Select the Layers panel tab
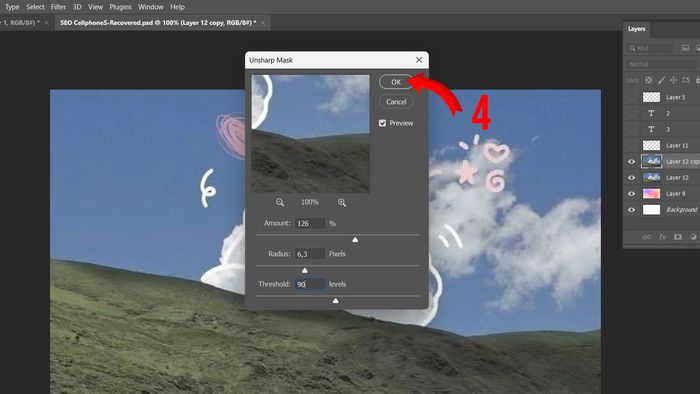Screen dimensions: 700x394 click(637, 29)
